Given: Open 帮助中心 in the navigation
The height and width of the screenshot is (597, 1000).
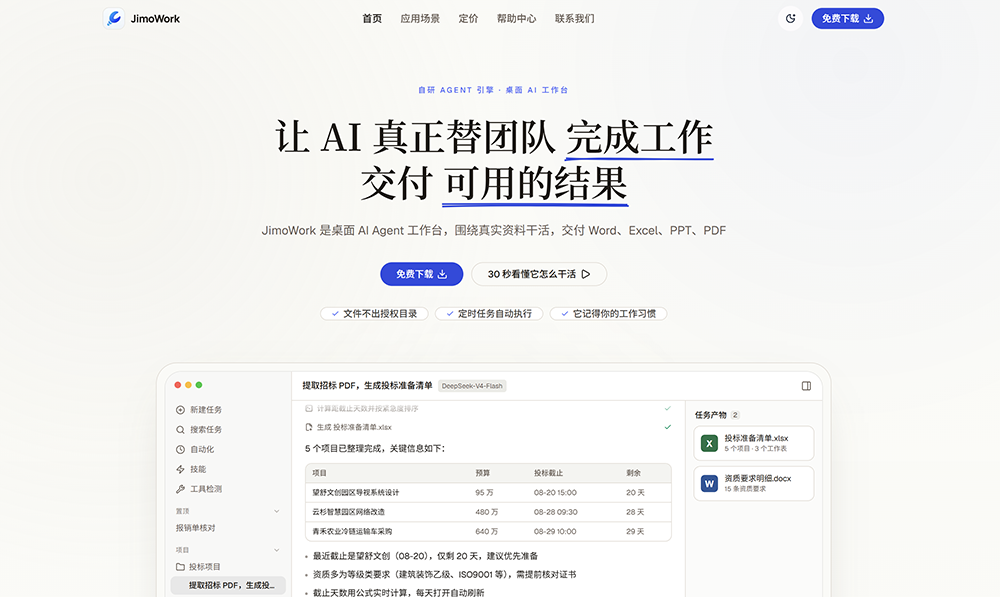Looking at the screenshot, I should tap(517, 18).
